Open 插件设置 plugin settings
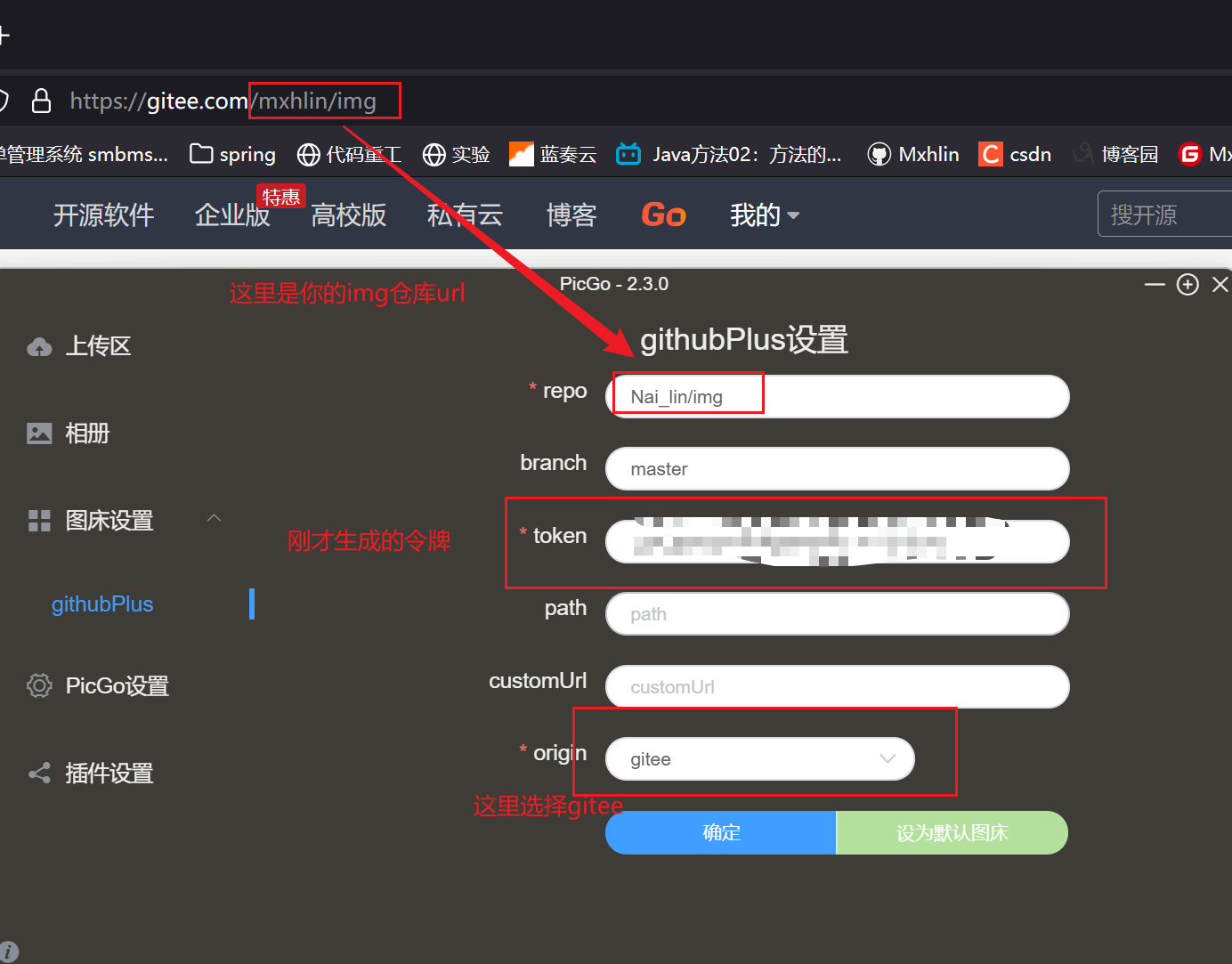This screenshot has width=1232, height=964. (91, 774)
